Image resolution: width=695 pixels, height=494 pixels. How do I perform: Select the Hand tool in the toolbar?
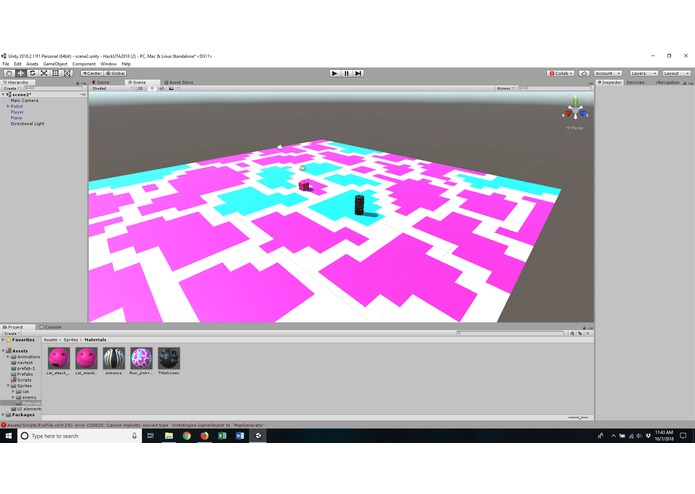click(9, 73)
